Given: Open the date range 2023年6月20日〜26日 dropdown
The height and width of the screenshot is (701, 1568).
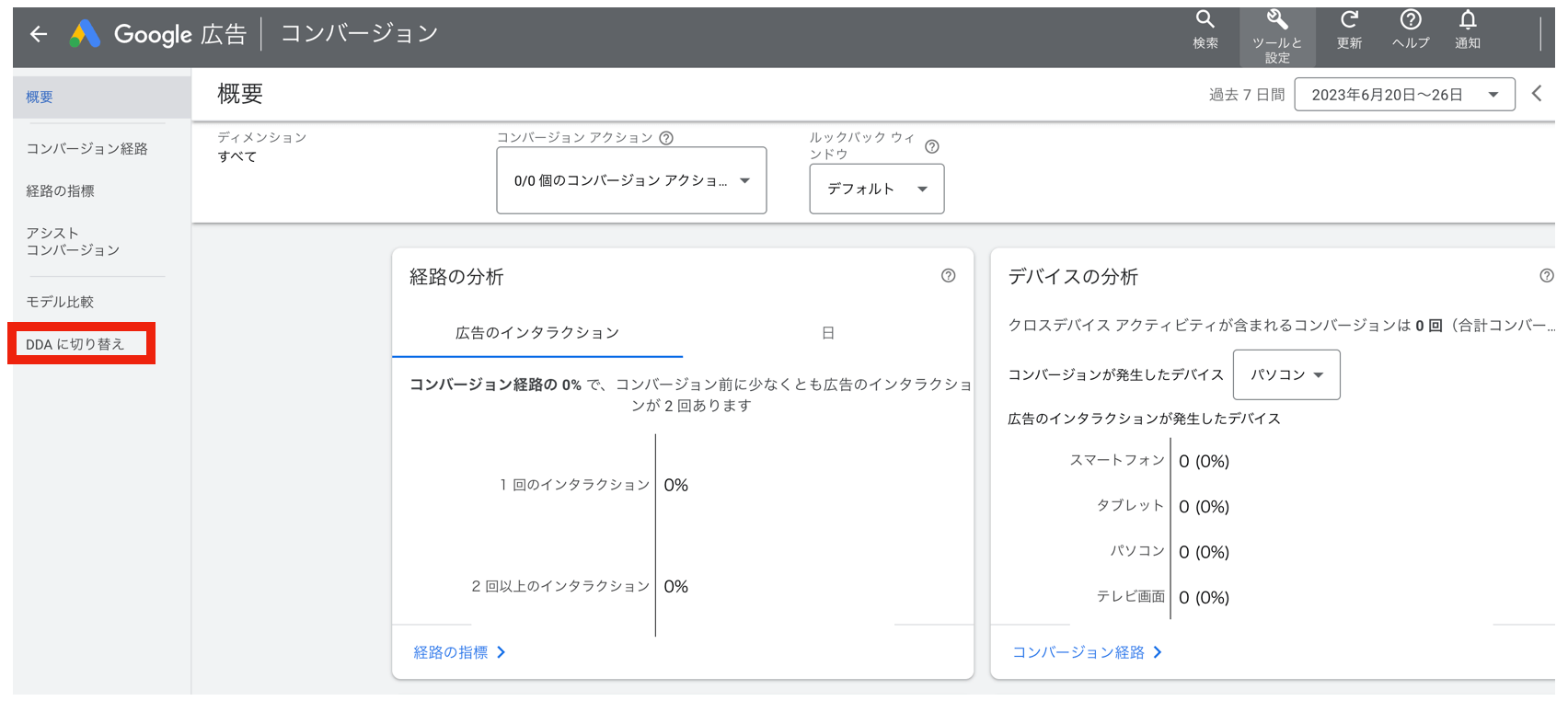Looking at the screenshot, I should (x=1404, y=95).
